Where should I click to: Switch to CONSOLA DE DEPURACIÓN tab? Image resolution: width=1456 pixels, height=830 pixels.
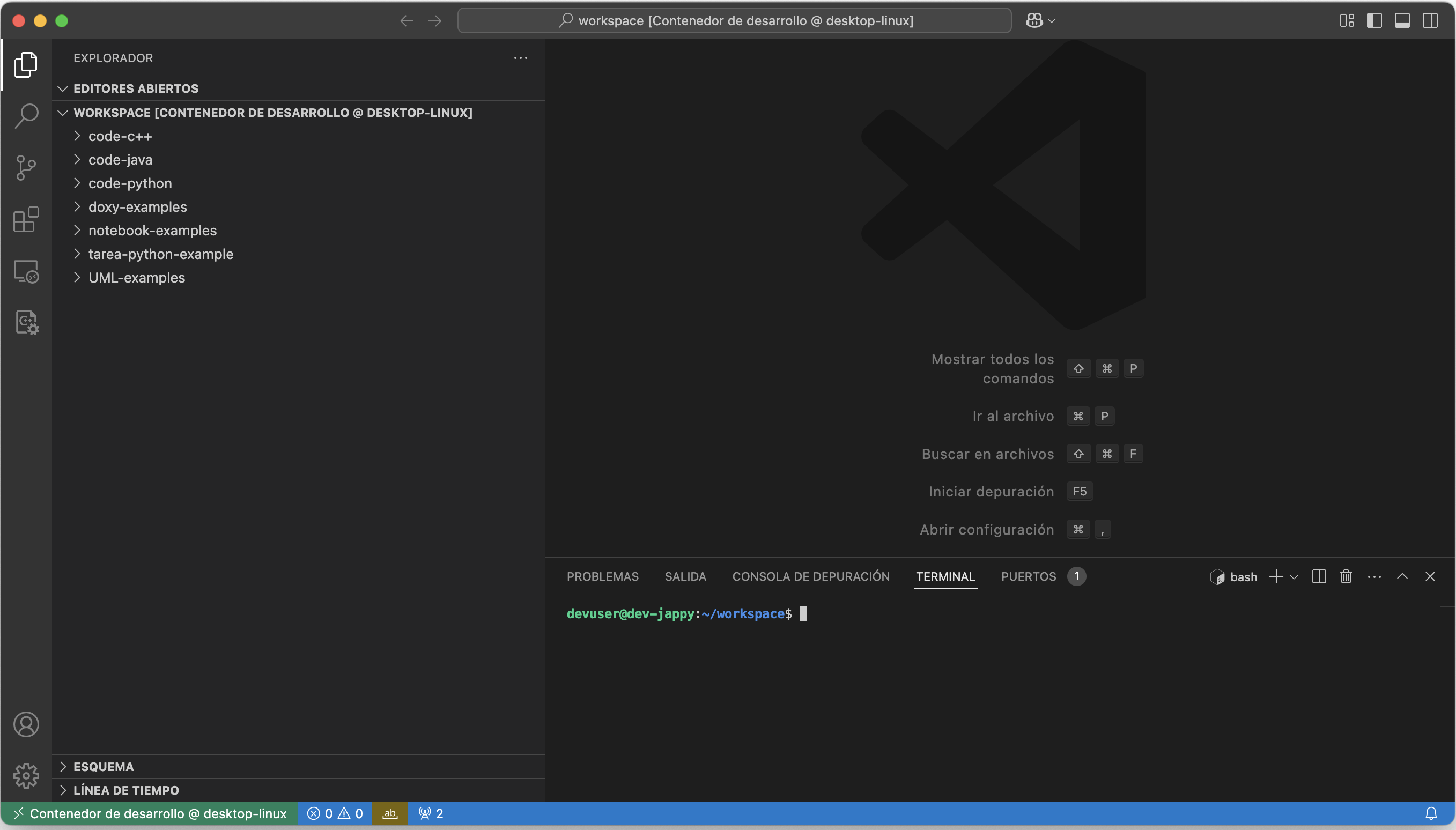(x=811, y=576)
